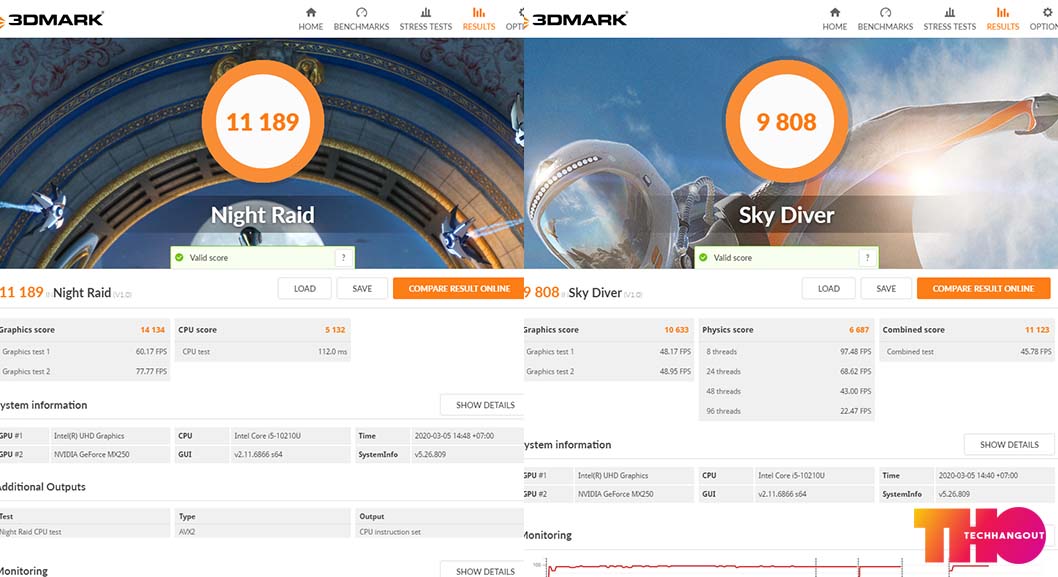Click the question mark next to Sky Diver Valid score
1058x577 pixels.
tap(868, 257)
